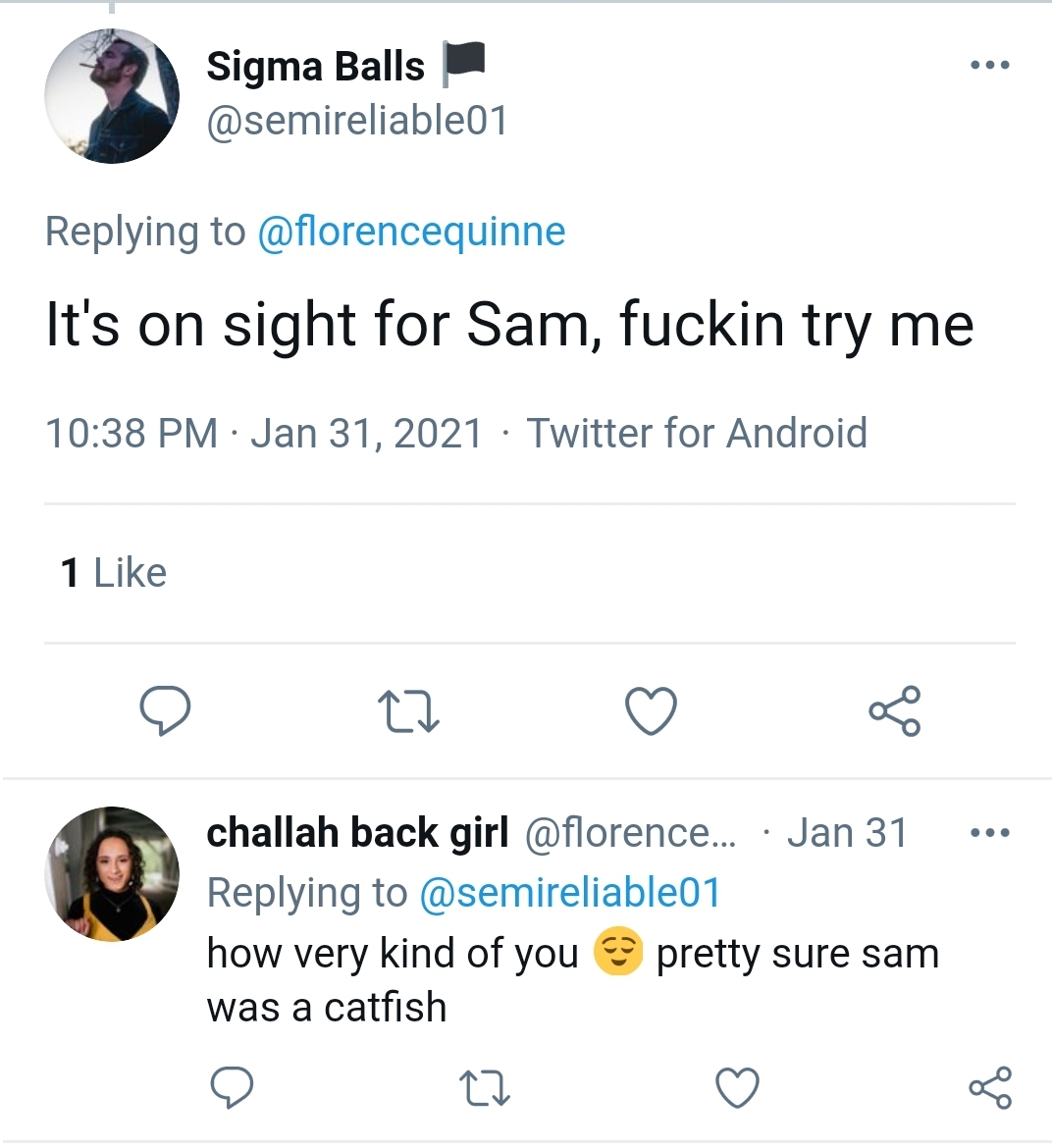Reply to challah back girl's tweet
The height and width of the screenshot is (1148, 1052).
pyautogui.click(x=232, y=1086)
